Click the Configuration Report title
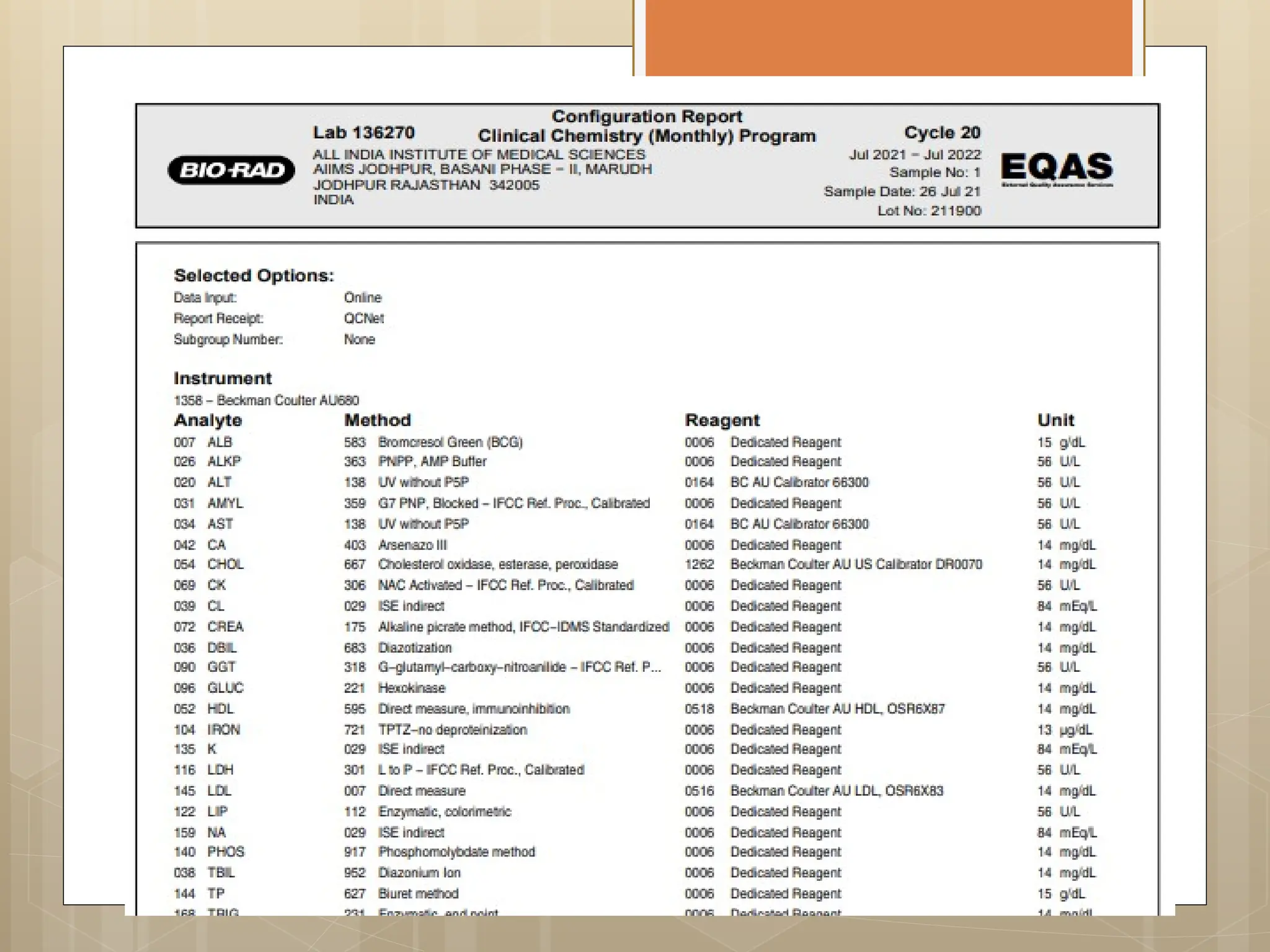 647,117
